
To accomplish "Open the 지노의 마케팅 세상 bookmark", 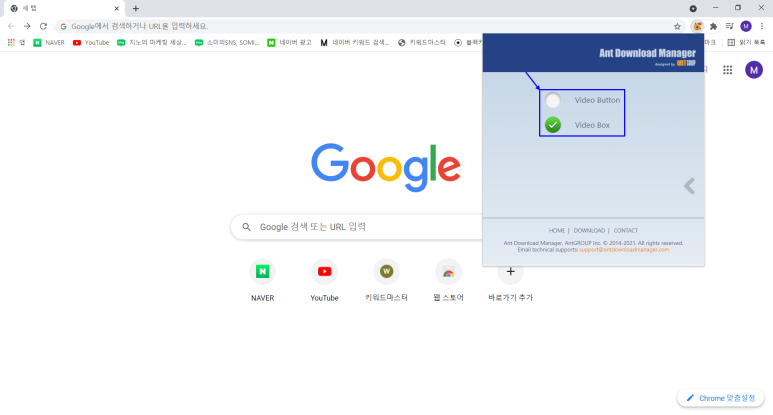I will [x=152, y=42].
